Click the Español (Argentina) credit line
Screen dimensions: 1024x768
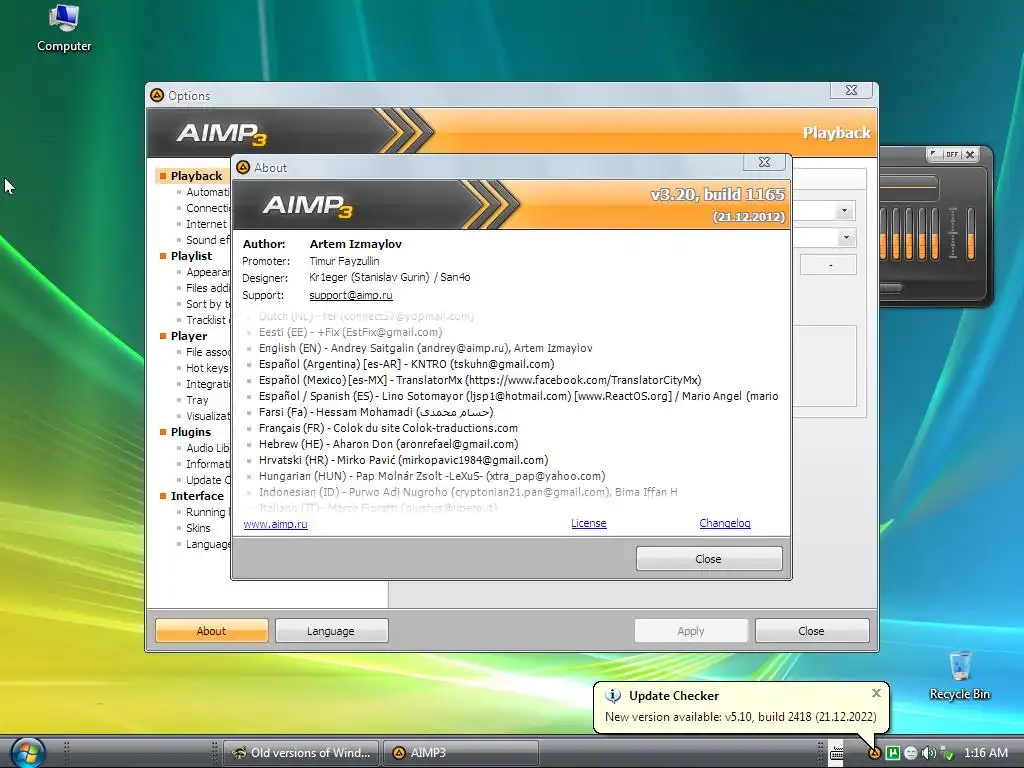click(x=406, y=364)
